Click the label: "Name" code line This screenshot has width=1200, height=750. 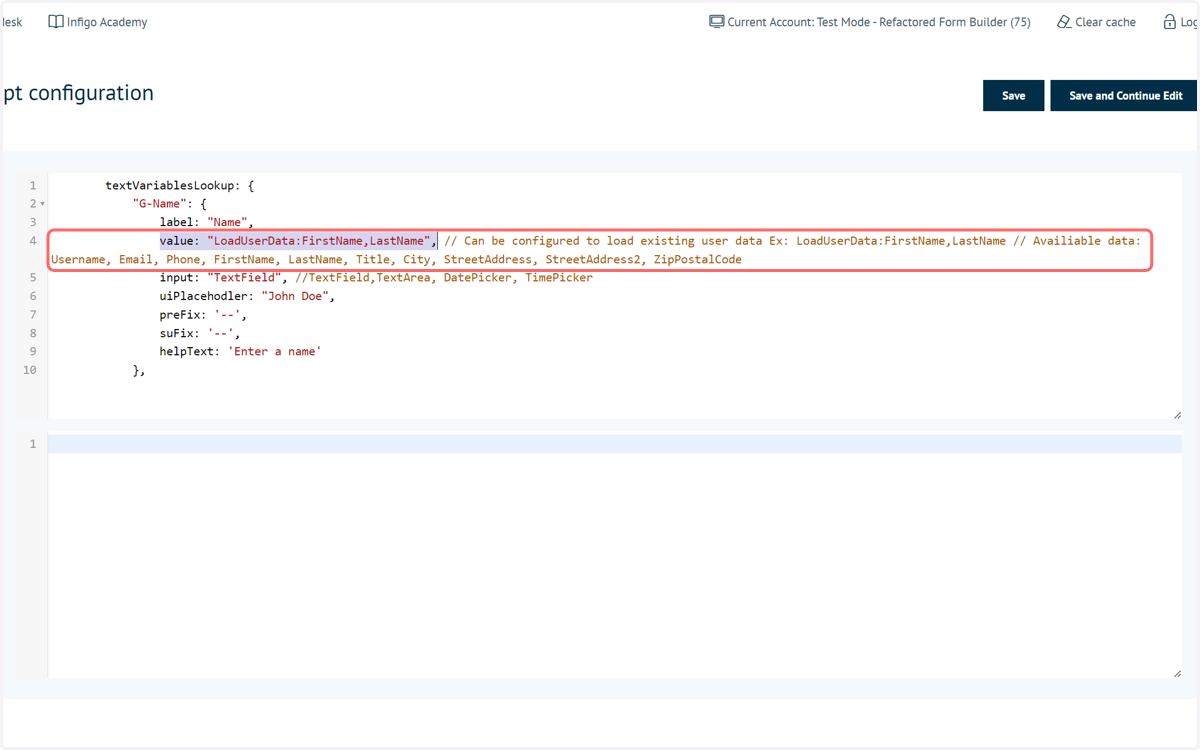pos(207,222)
